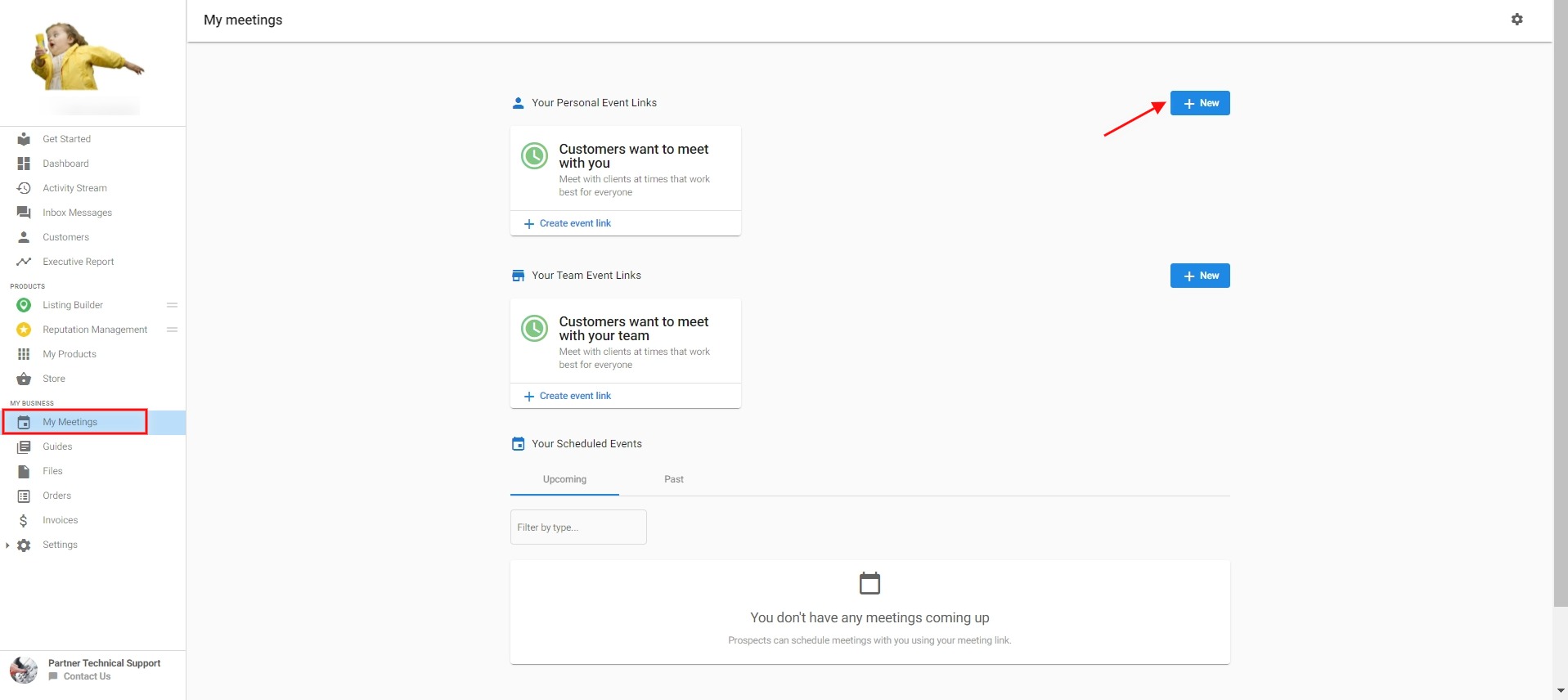
Task: Click the Partner Technical Support avatar
Action: click(x=24, y=670)
